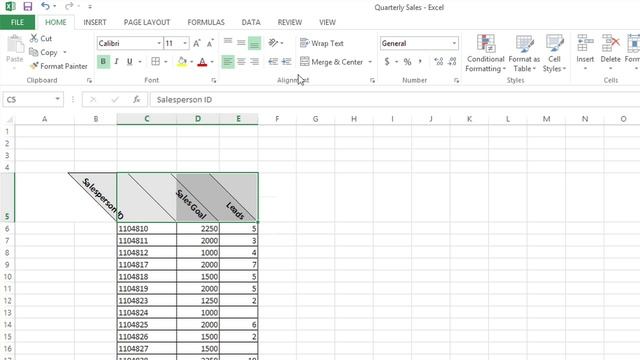Image resolution: width=640 pixels, height=360 pixels.
Task: Open Font group dialog launcher
Action: tap(213, 81)
